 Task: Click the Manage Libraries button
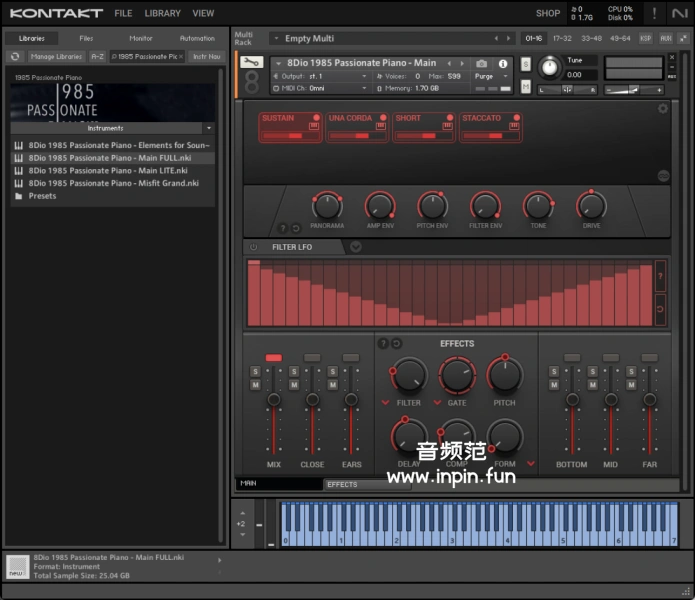pos(56,57)
